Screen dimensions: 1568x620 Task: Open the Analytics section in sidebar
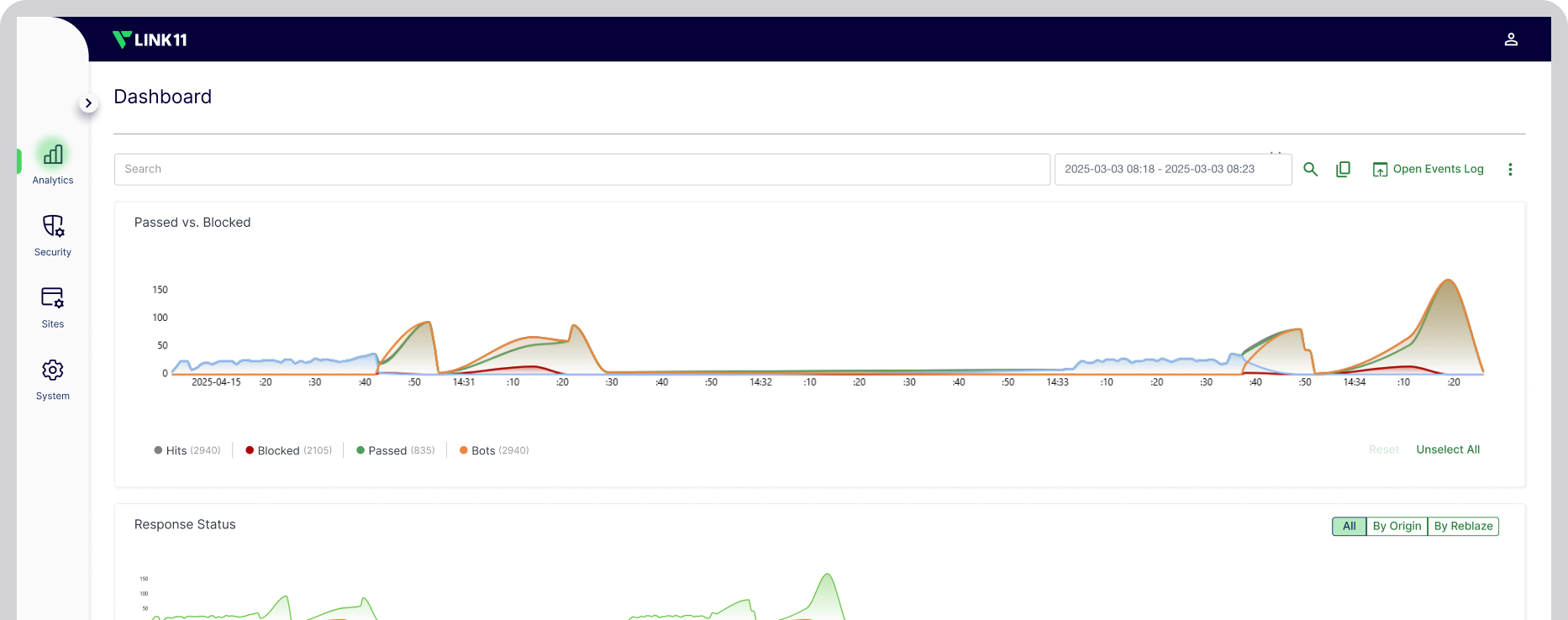pyautogui.click(x=52, y=162)
